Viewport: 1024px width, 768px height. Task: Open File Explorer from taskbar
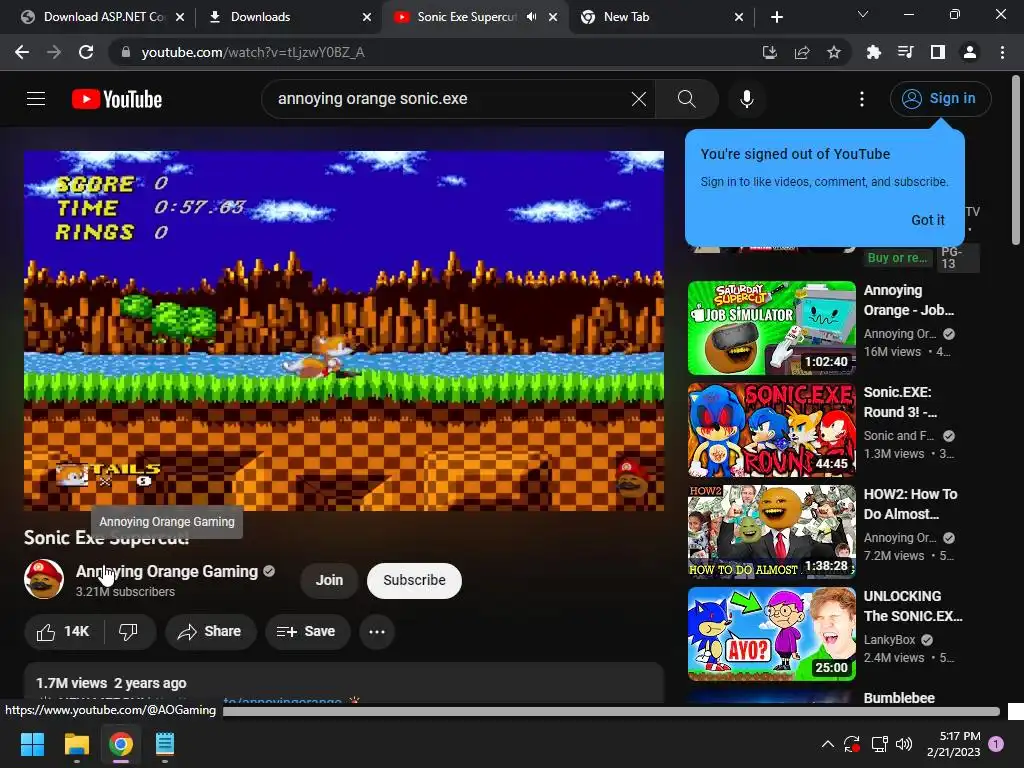(76, 744)
